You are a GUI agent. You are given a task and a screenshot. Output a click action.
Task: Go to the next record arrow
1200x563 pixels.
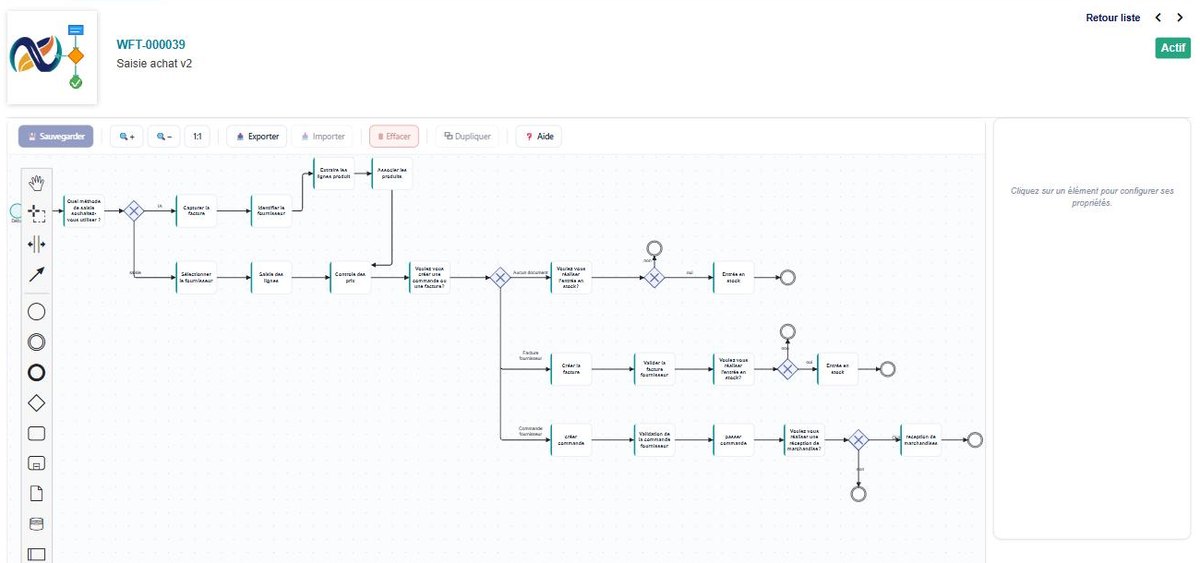click(1179, 18)
